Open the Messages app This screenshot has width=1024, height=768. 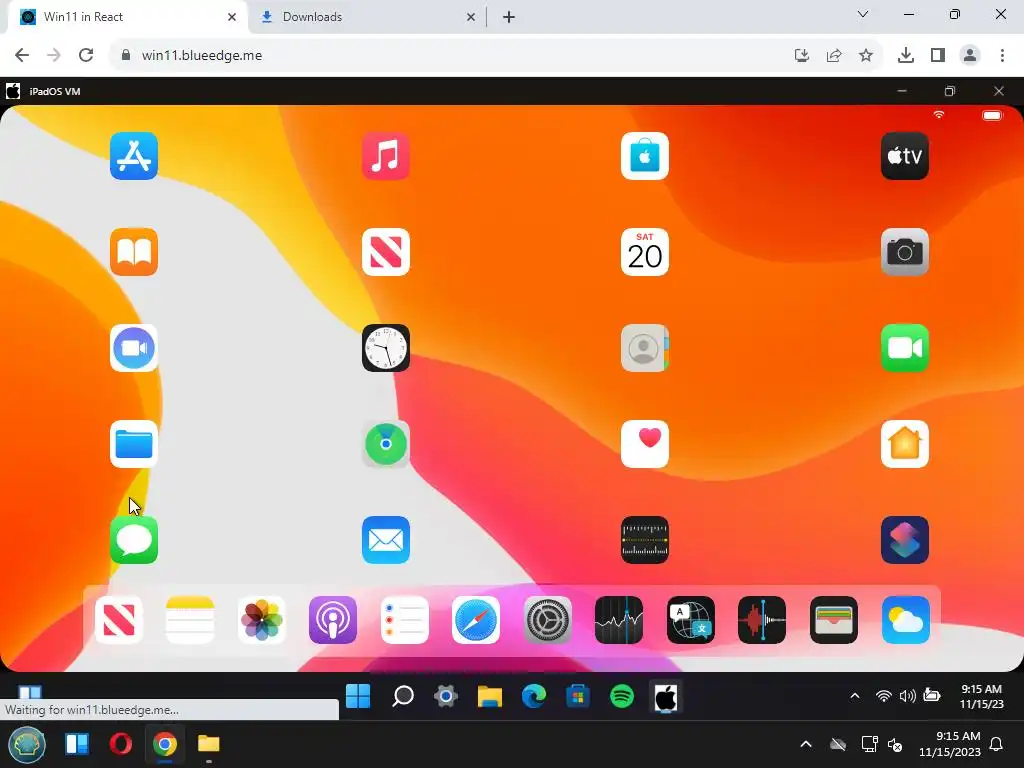134,540
